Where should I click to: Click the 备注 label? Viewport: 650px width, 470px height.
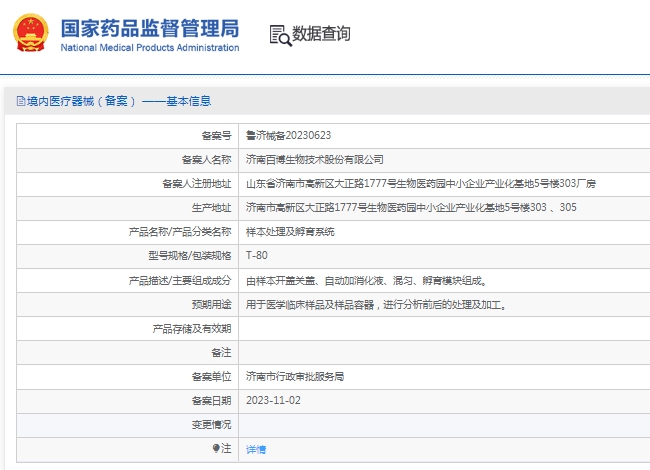(x=221, y=353)
